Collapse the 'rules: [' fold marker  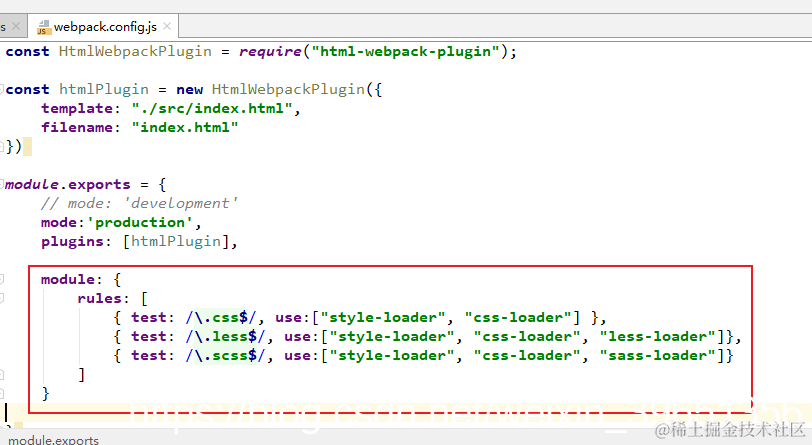(x=2, y=298)
